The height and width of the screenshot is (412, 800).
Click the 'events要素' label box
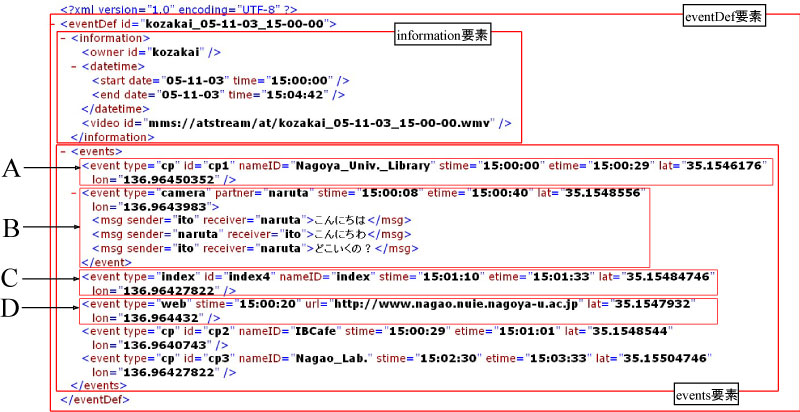coord(708,395)
